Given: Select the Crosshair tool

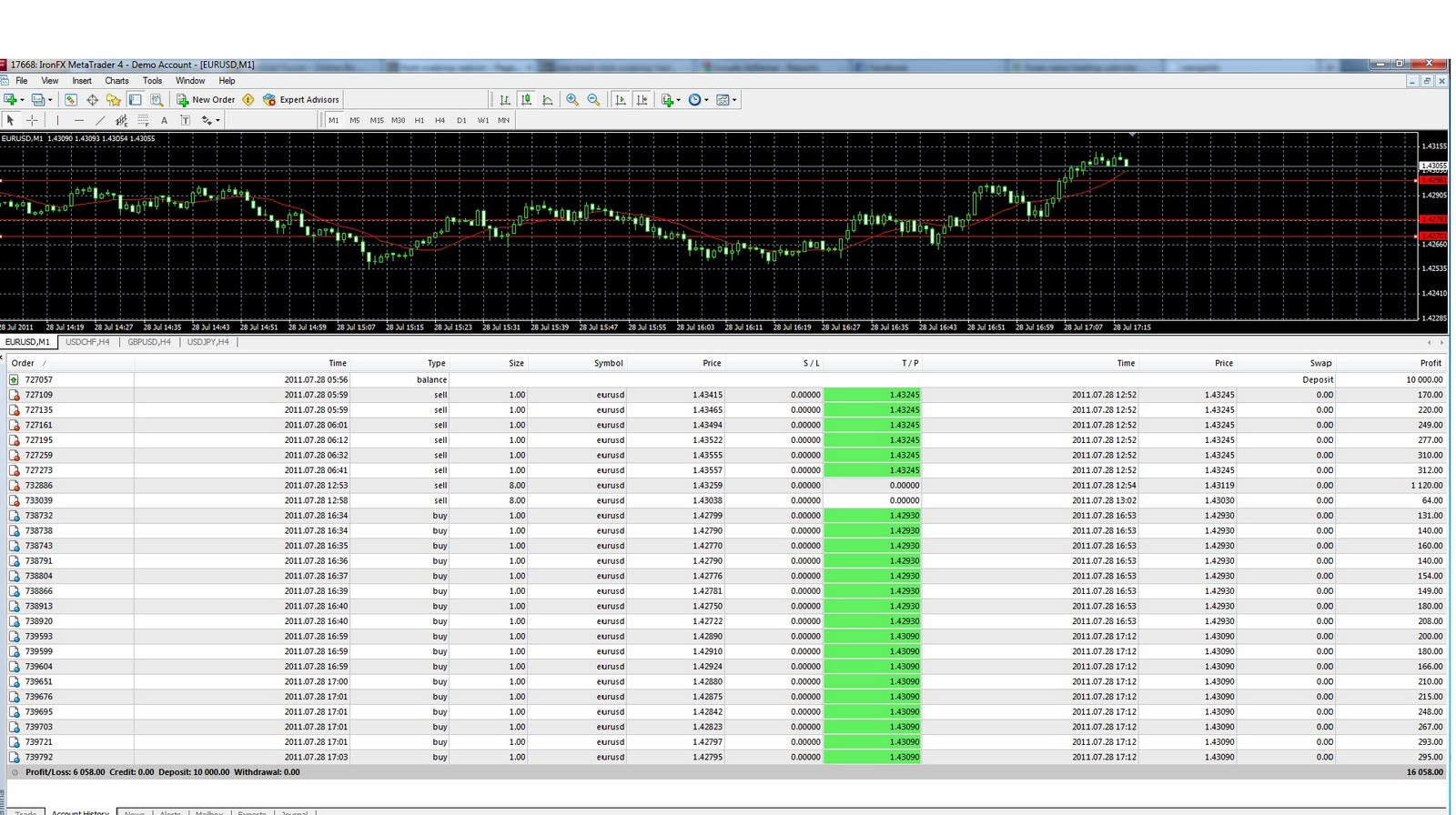Looking at the screenshot, I should (x=32, y=120).
